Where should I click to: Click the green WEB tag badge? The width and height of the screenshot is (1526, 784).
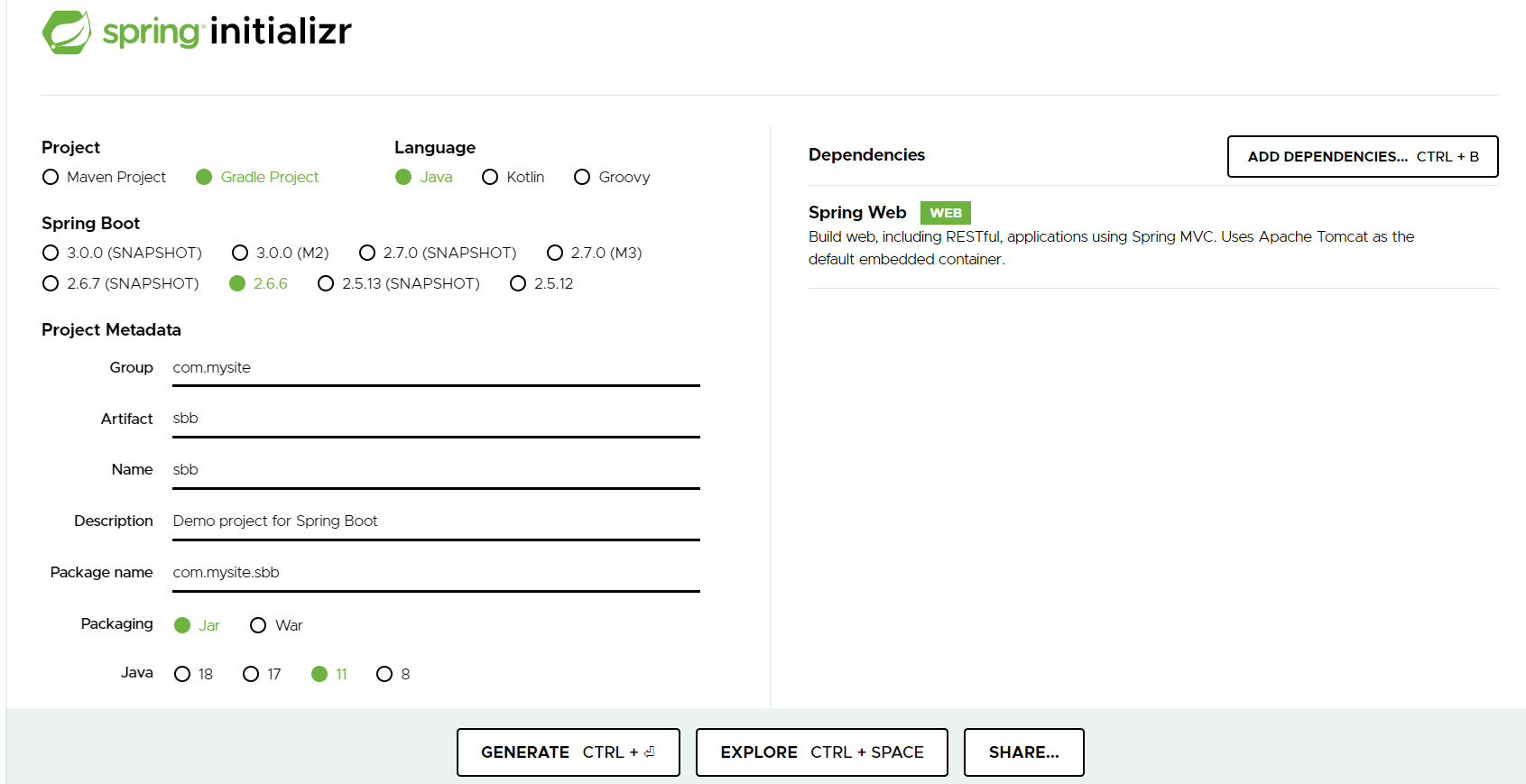[946, 213]
